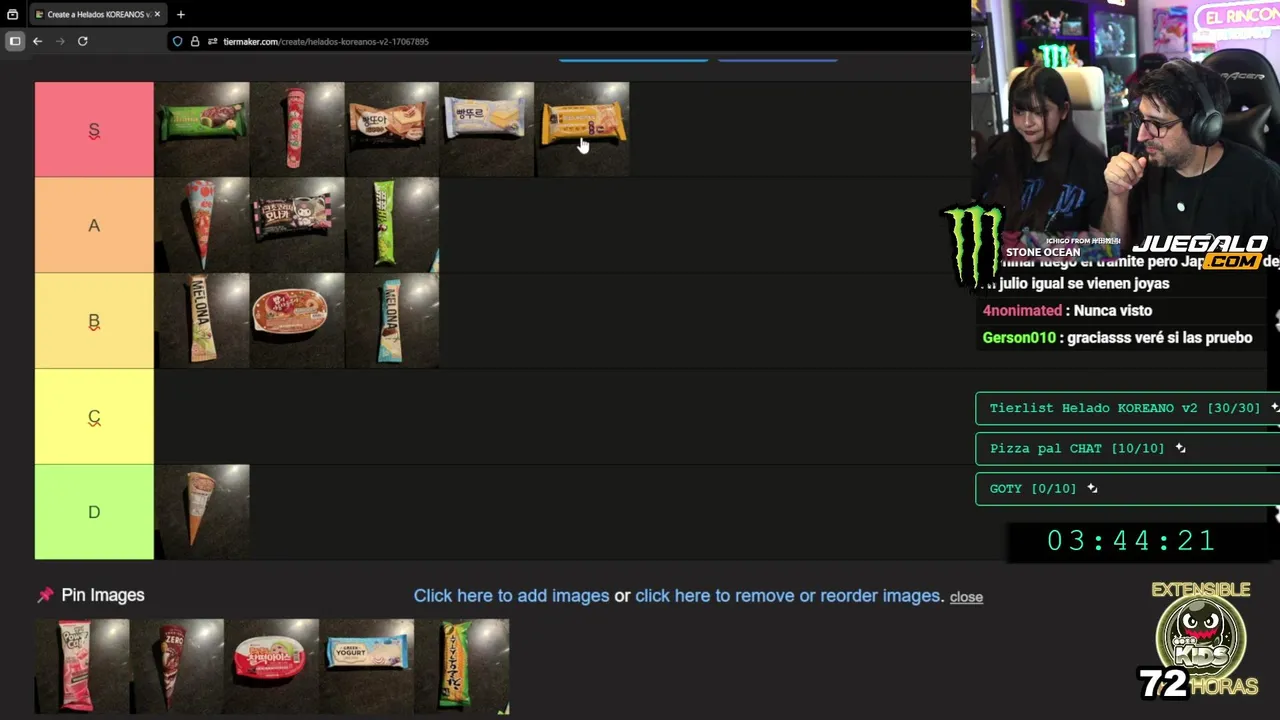
Task: Select the Create a Helados KOREANOS tab
Action: tap(97, 14)
